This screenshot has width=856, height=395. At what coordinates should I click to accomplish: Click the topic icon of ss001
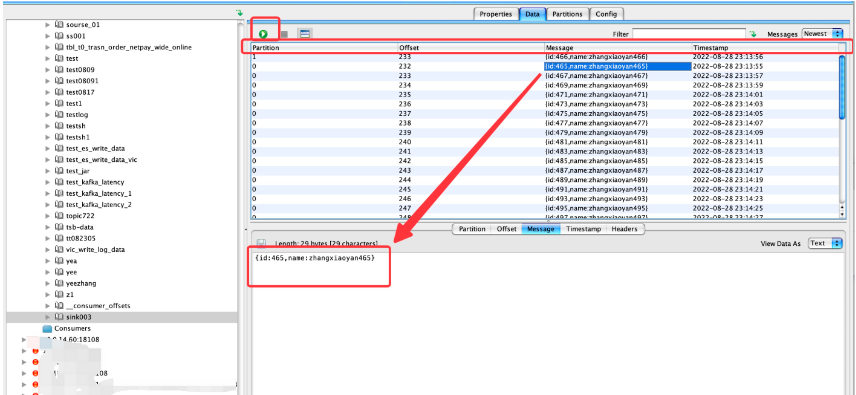pos(60,36)
